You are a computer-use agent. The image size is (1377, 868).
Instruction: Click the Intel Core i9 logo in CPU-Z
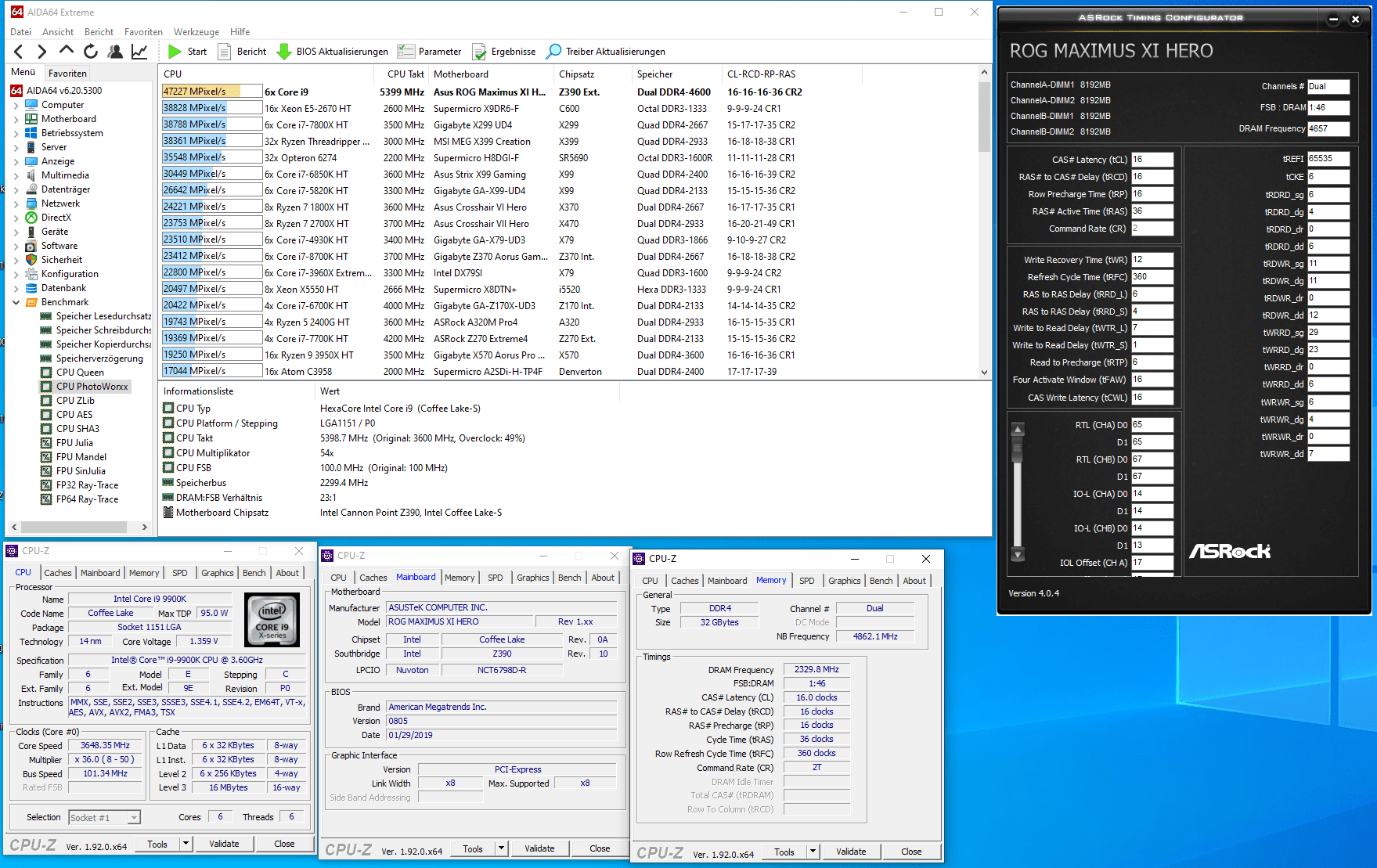click(272, 620)
